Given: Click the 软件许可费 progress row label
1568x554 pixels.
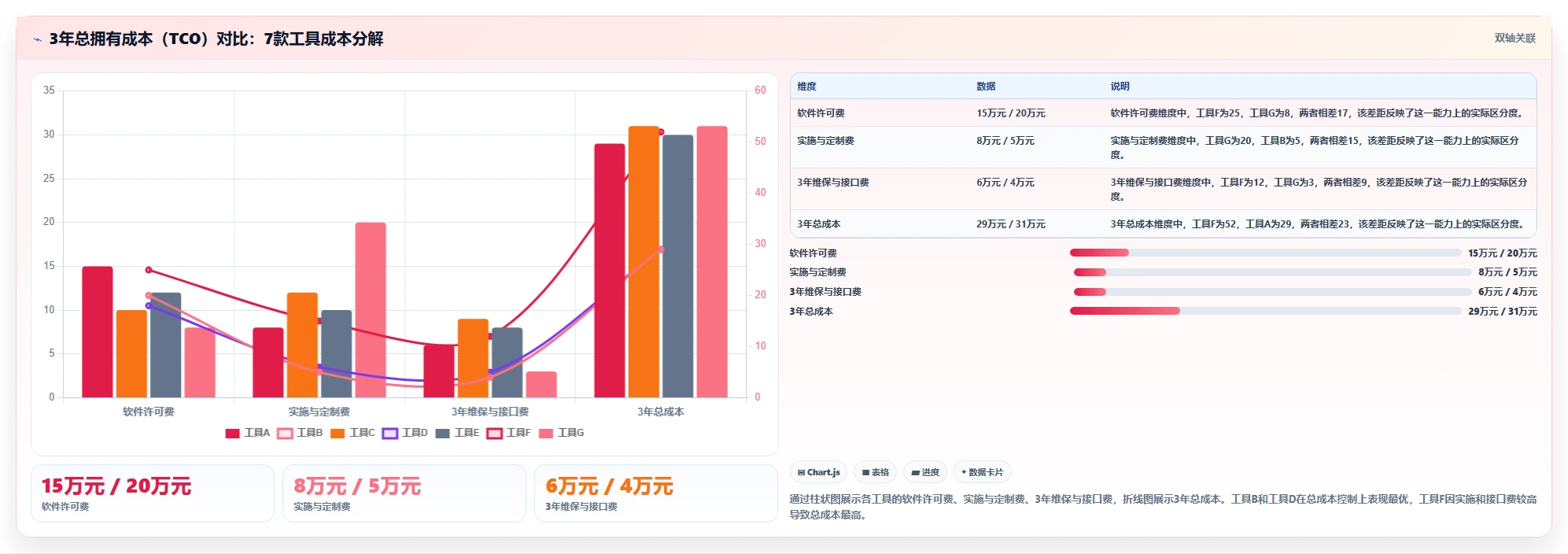Looking at the screenshot, I should click(x=813, y=253).
